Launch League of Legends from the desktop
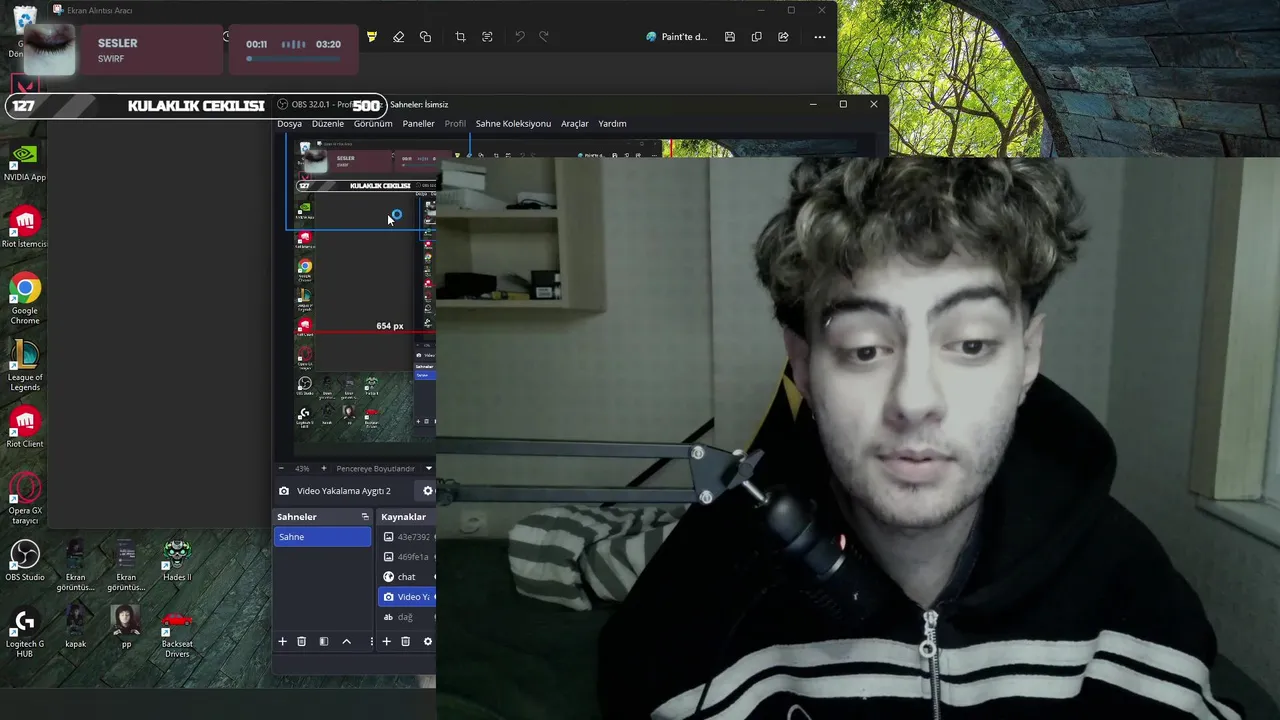 click(x=25, y=366)
